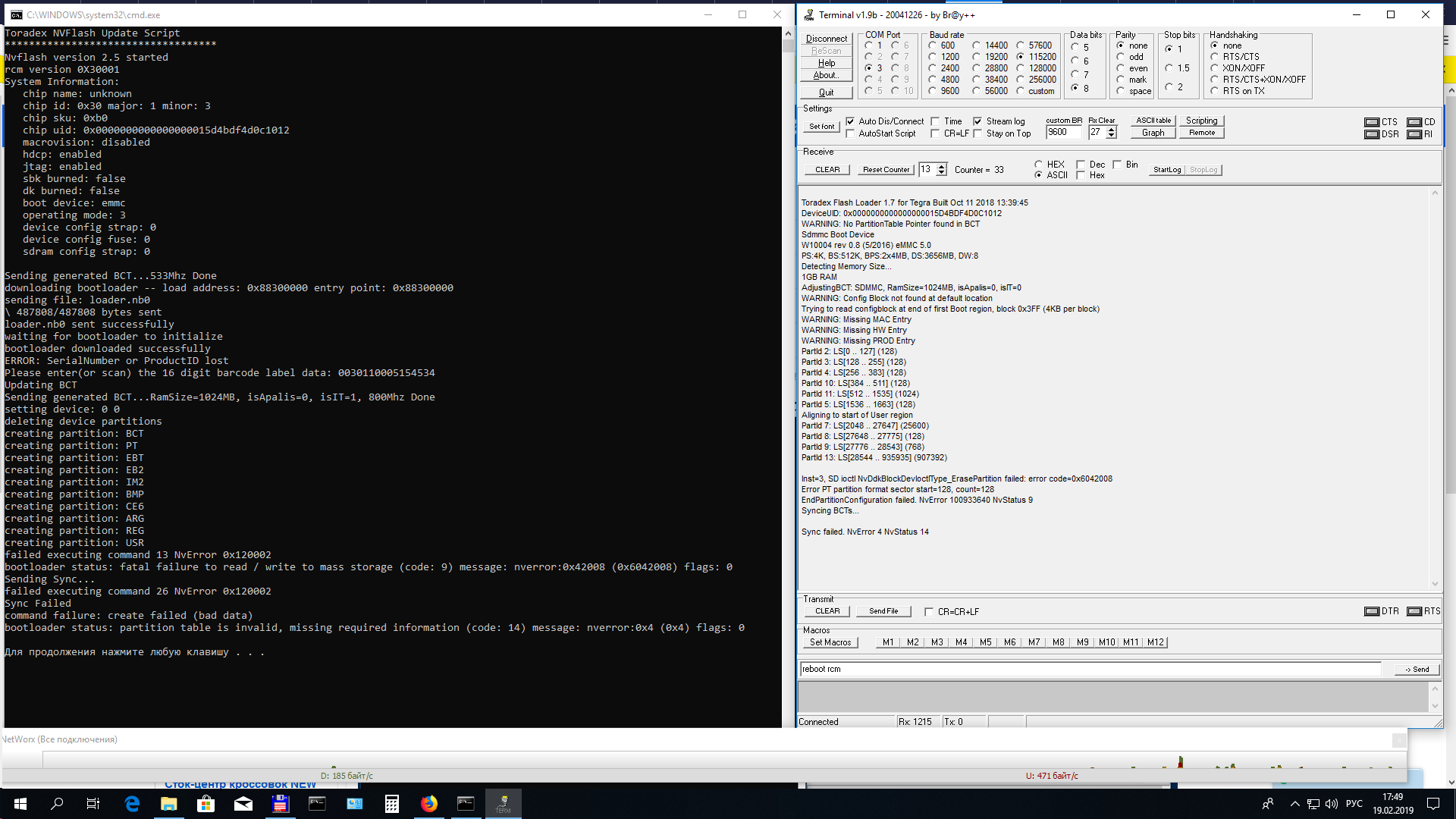Enable the Time checkbox in Settings
Screen dimensions: 1456x819
(x=936, y=121)
